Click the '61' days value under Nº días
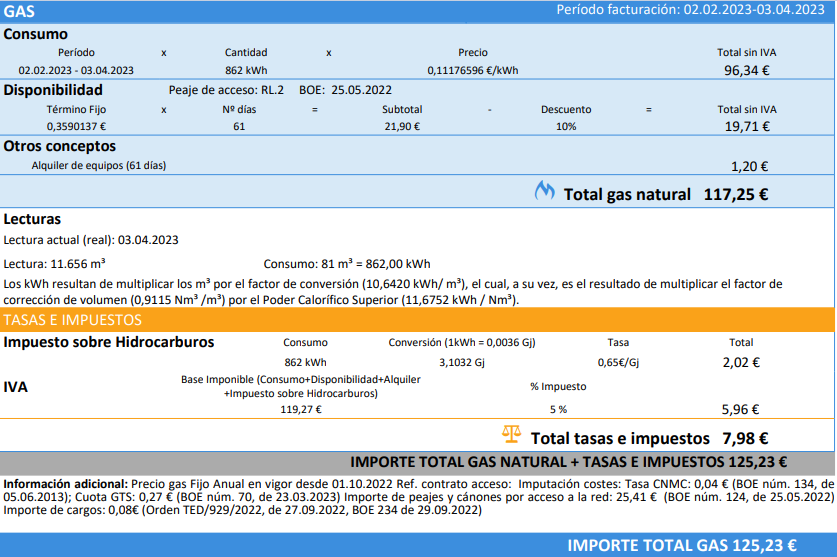 239,127
